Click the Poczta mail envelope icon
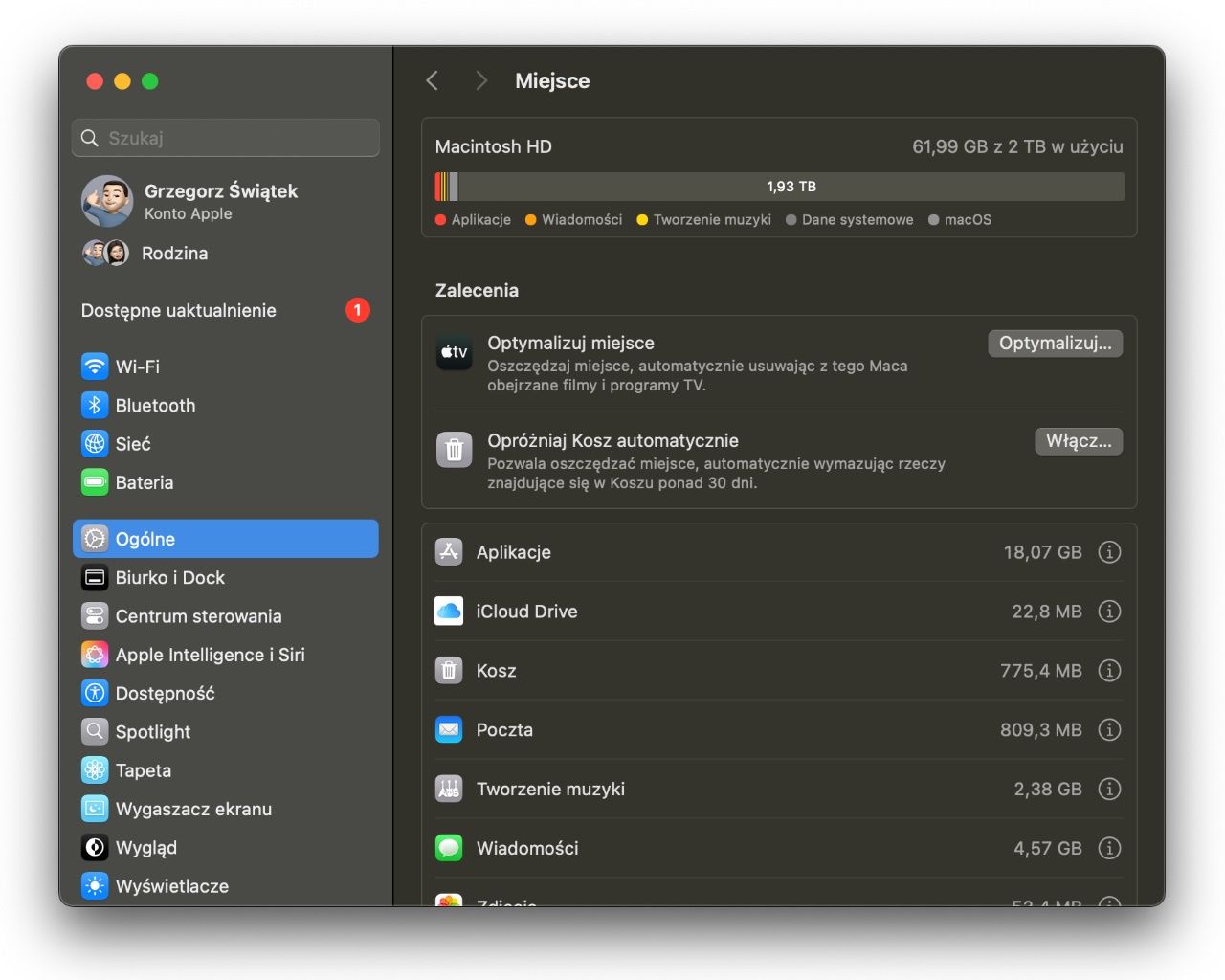Viewport: 1225px width, 980px height. (449, 729)
